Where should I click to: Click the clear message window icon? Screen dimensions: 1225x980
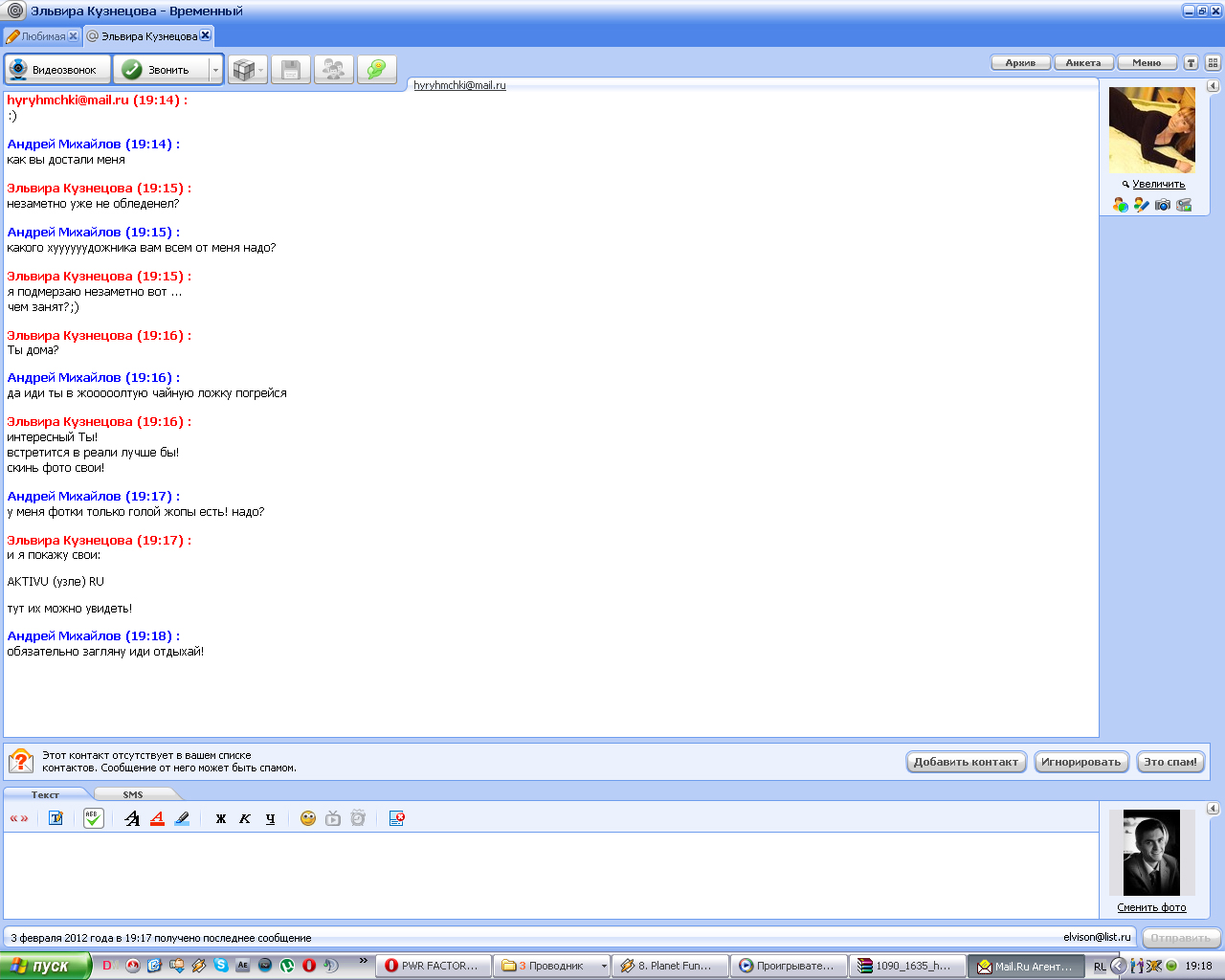(396, 818)
